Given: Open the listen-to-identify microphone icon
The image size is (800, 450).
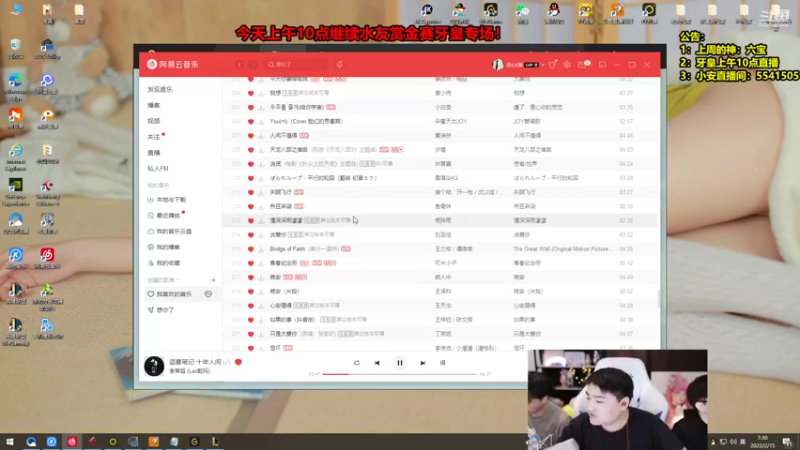Looking at the screenshot, I should click(339, 64).
